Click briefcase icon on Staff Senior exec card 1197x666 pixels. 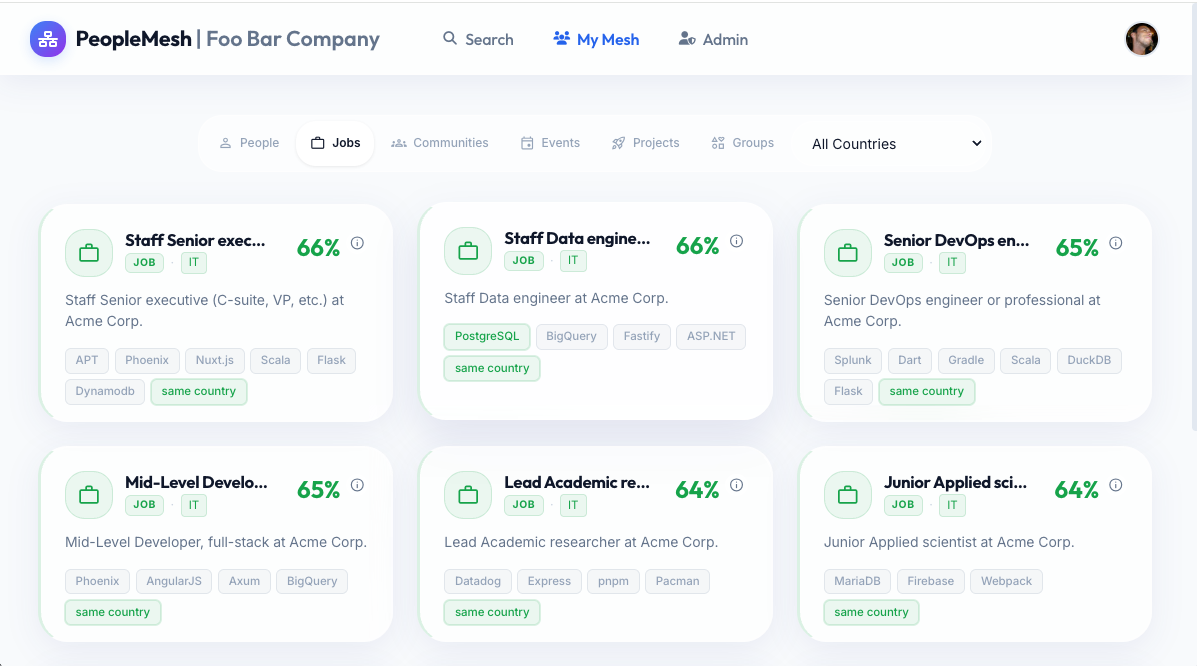tap(89, 253)
